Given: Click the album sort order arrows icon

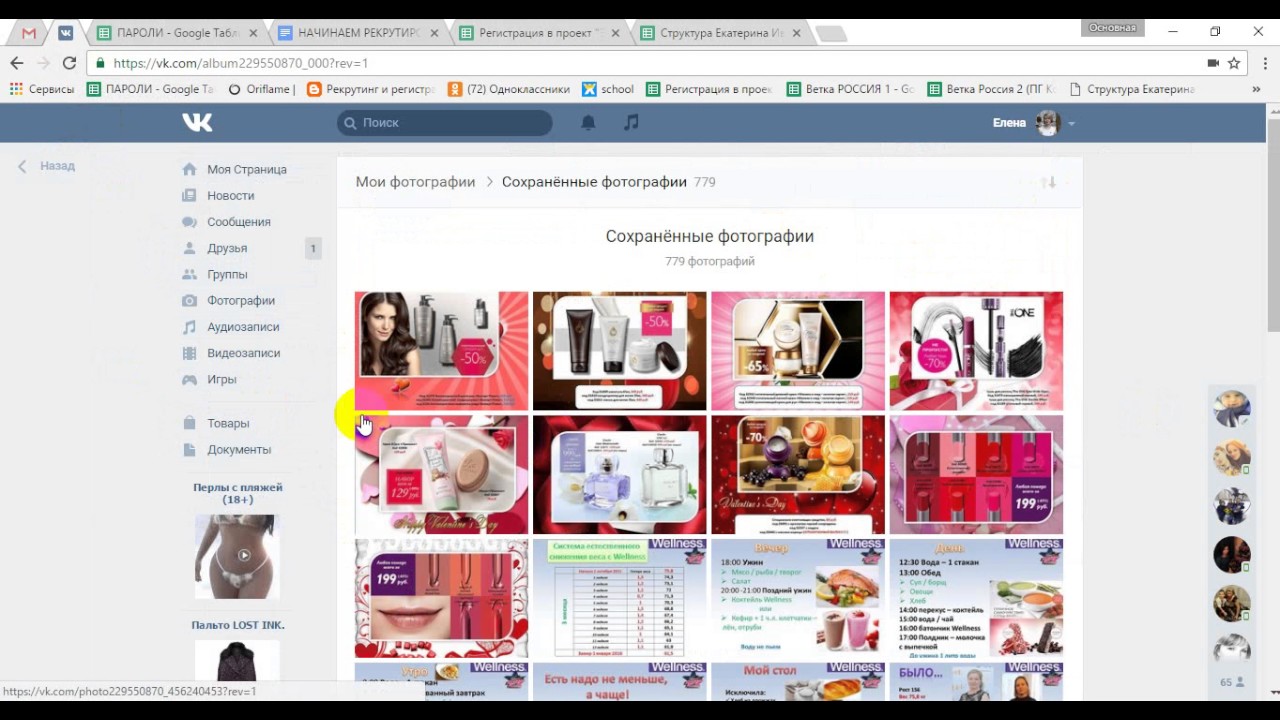Looking at the screenshot, I should coord(1048,182).
